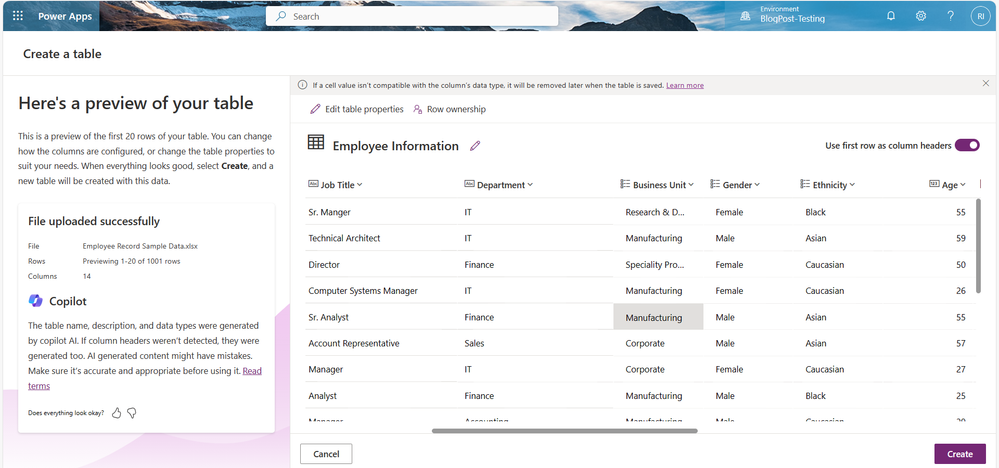Toggle Use first row as column headers
999x468 pixels.
967,145
